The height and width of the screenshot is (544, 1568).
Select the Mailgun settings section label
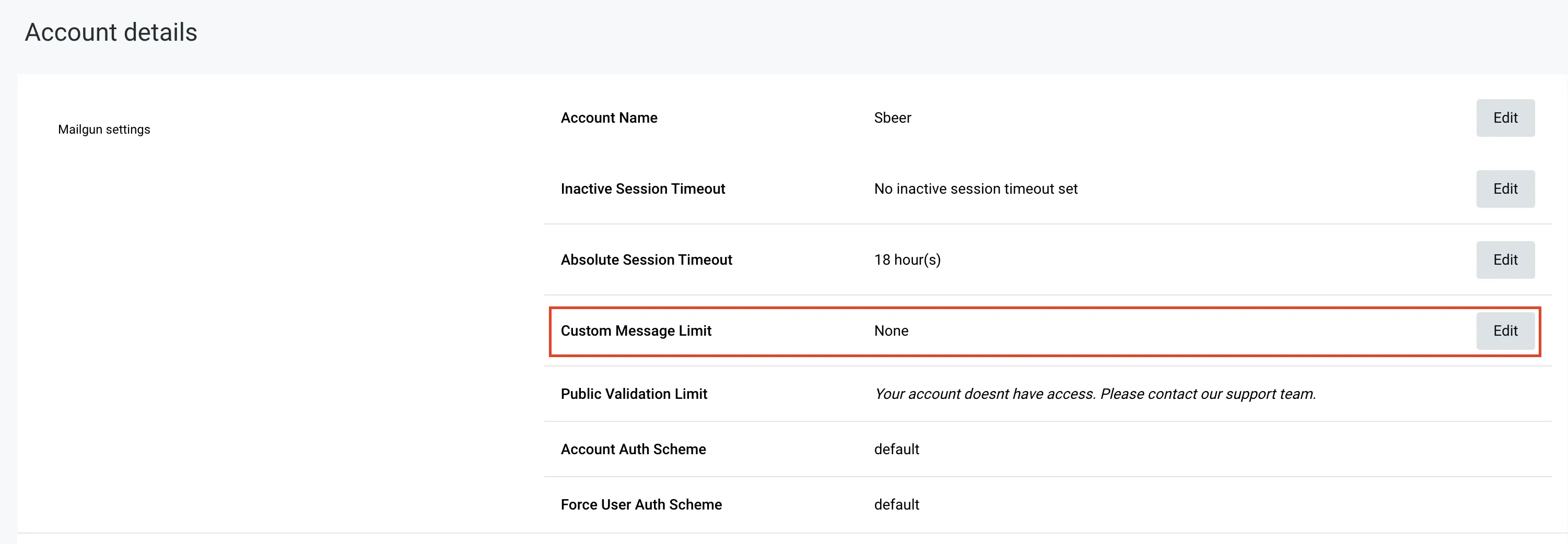pyautogui.click(x=104, y=129)
